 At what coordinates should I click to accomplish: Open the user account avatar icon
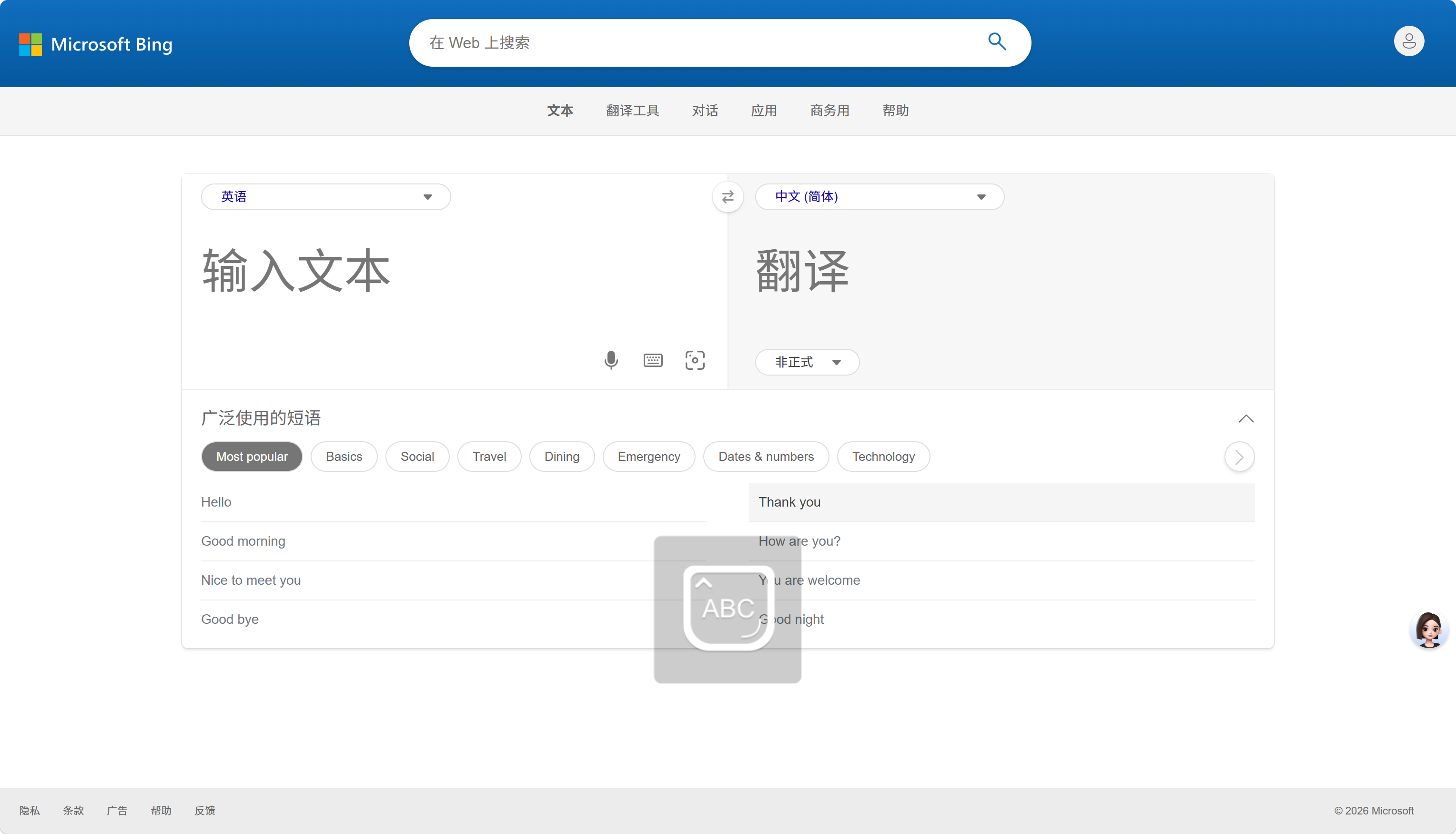pyautogui.click(x=1408, y=41)
